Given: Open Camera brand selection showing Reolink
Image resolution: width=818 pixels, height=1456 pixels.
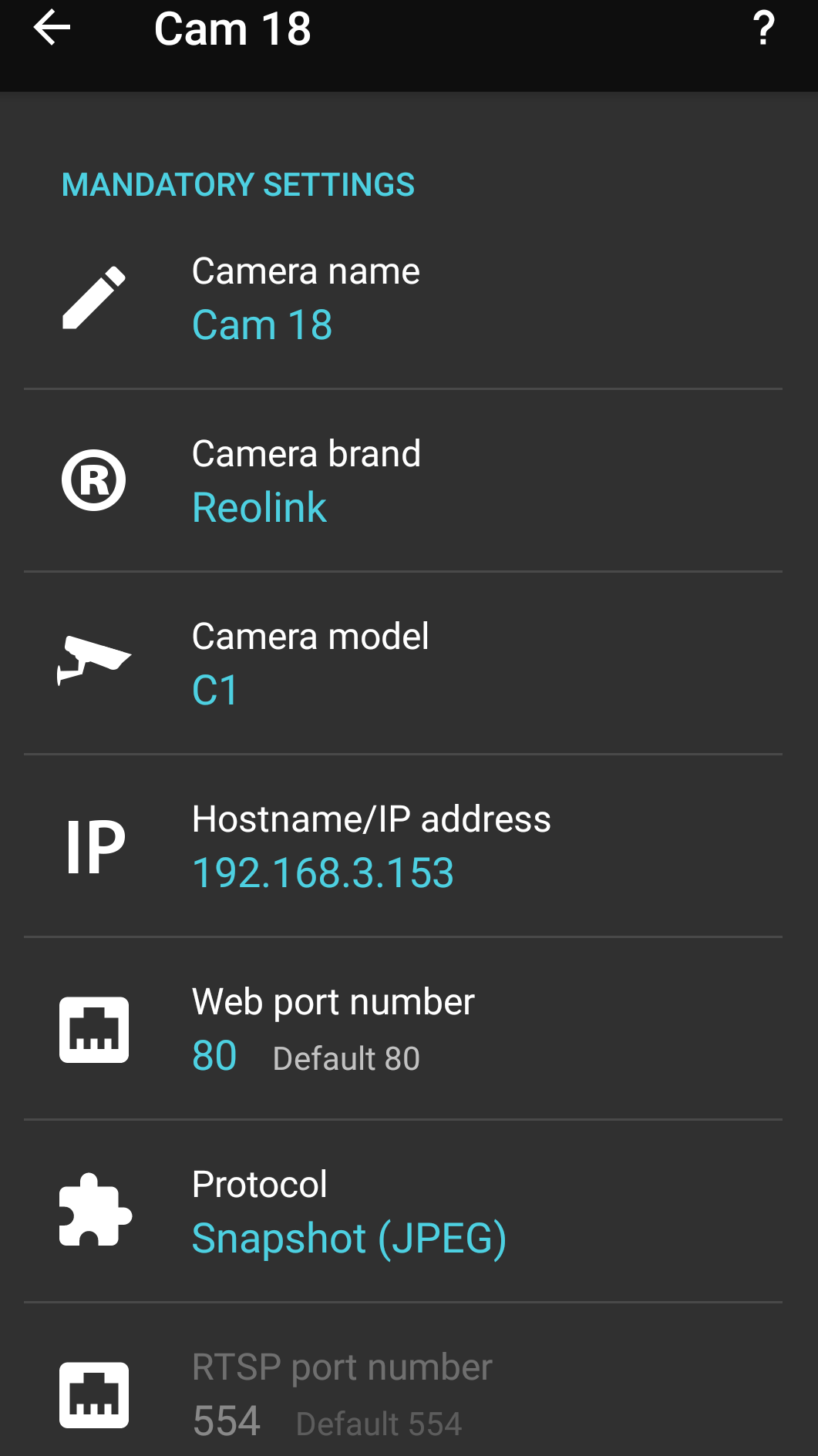Looking at the screenshot, I should [x=403, y=480].
